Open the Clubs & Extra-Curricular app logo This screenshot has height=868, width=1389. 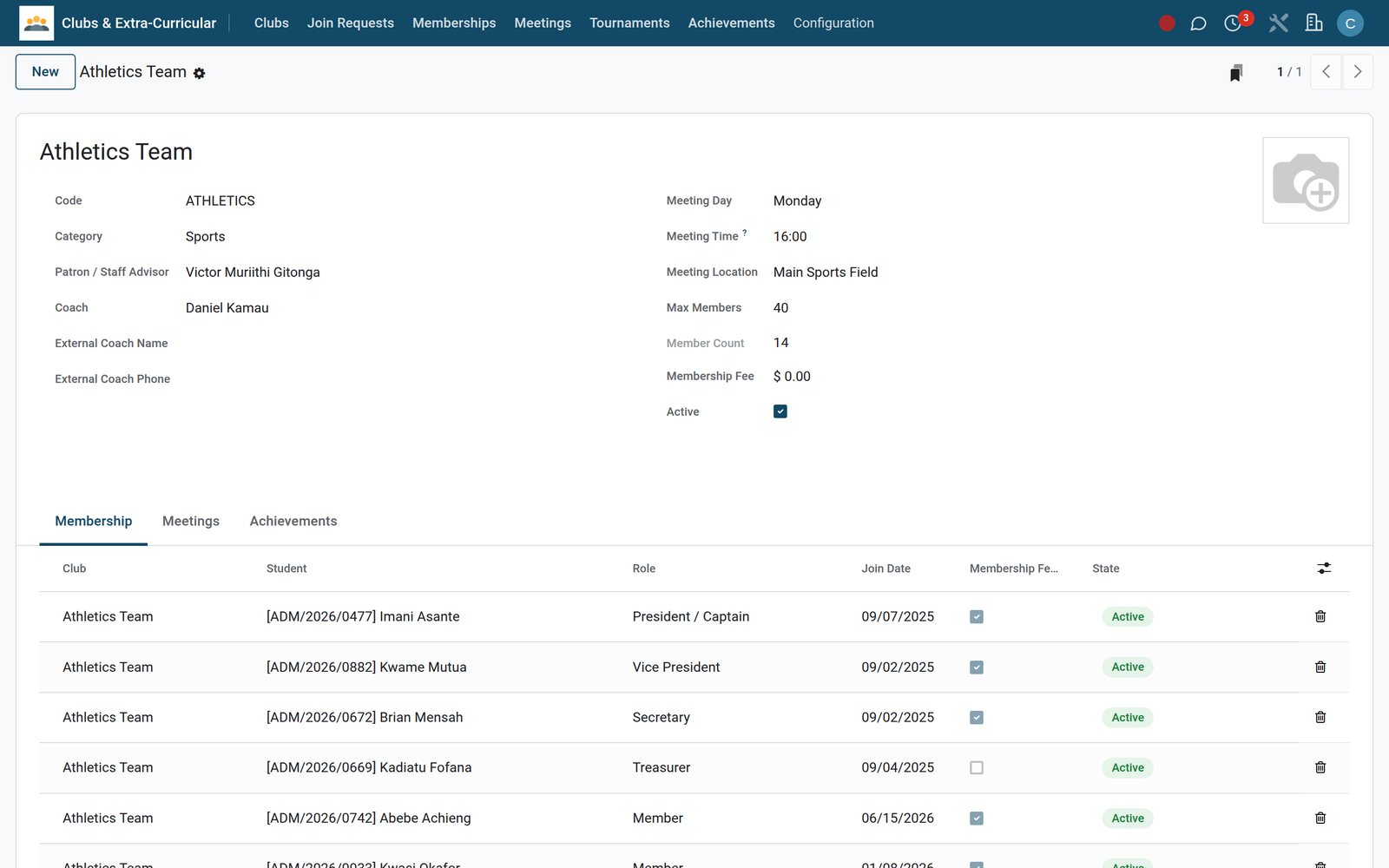tap(36, 23)
